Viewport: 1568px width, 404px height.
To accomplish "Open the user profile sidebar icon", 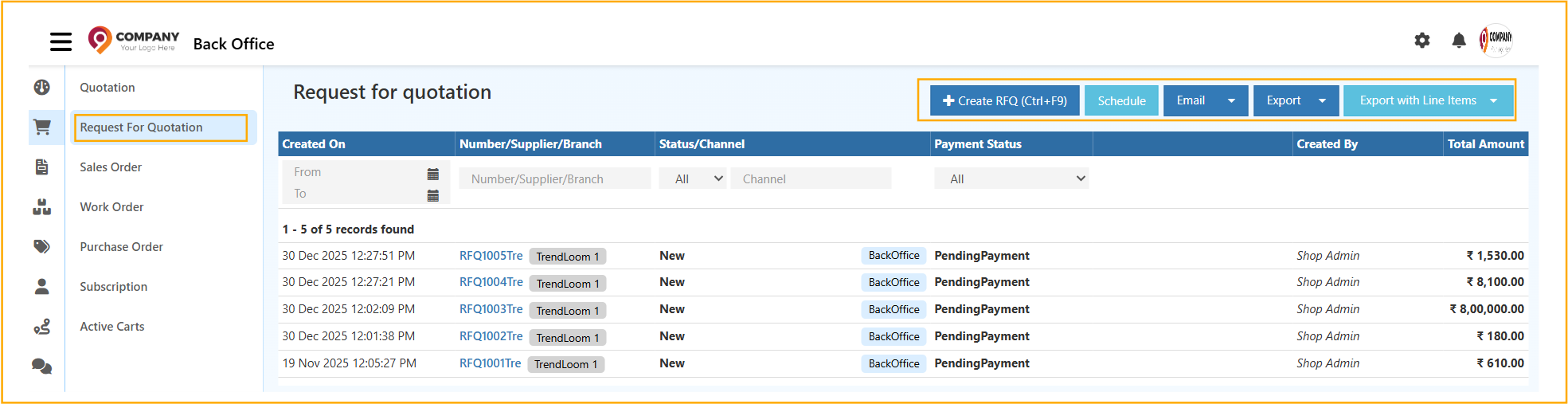I will click(42, 287).
